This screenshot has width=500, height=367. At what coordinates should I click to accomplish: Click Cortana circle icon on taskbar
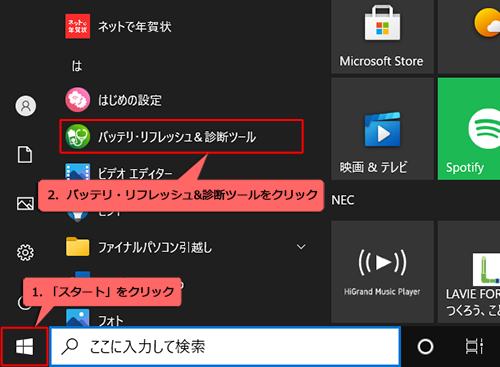pyautogui.click(x=425, y=347)
